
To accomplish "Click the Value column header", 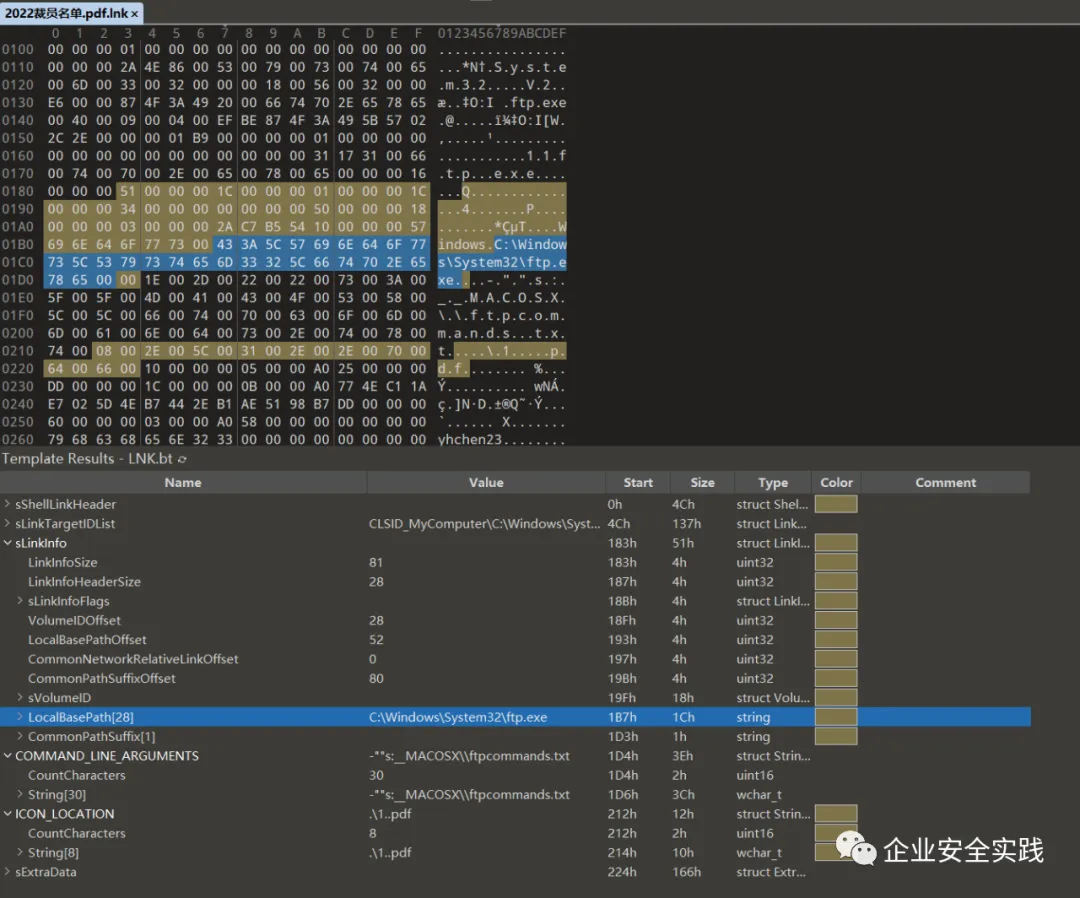I will click(x=486, y=482).
